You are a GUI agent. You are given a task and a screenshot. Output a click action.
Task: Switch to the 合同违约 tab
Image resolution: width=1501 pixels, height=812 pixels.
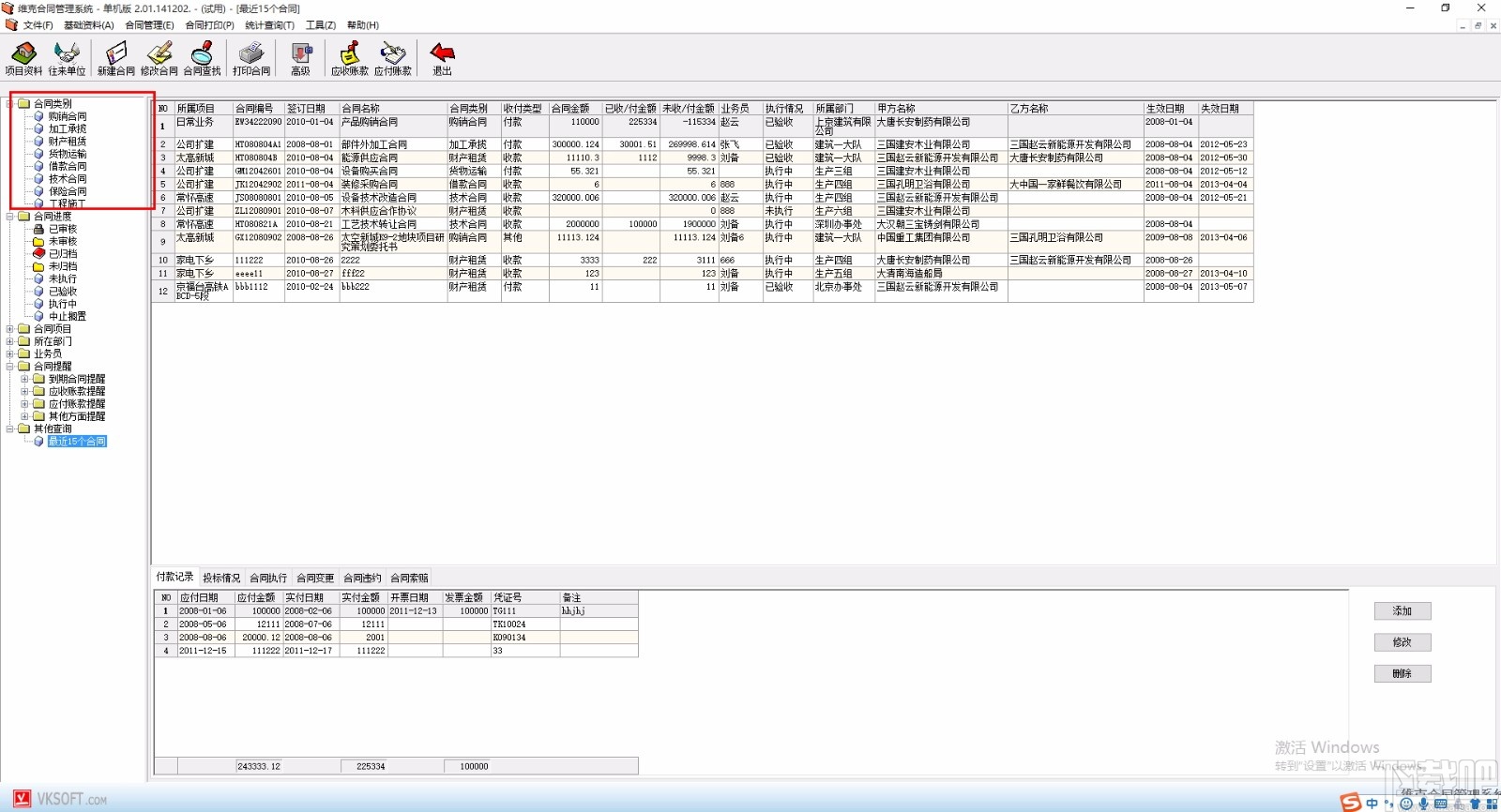click(362, 579)
